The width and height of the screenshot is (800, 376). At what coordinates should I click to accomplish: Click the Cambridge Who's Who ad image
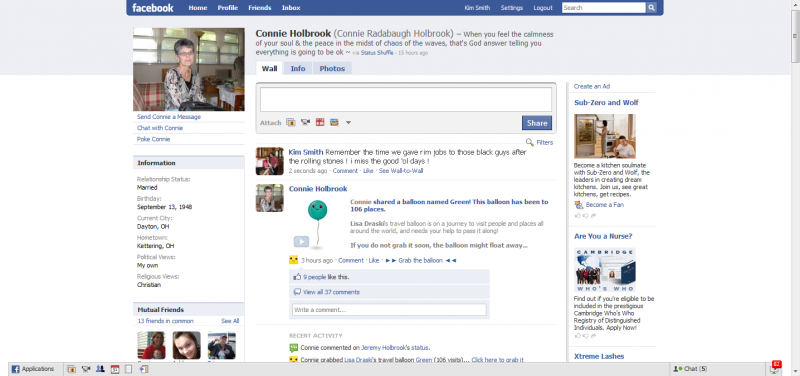coord(605,270)
